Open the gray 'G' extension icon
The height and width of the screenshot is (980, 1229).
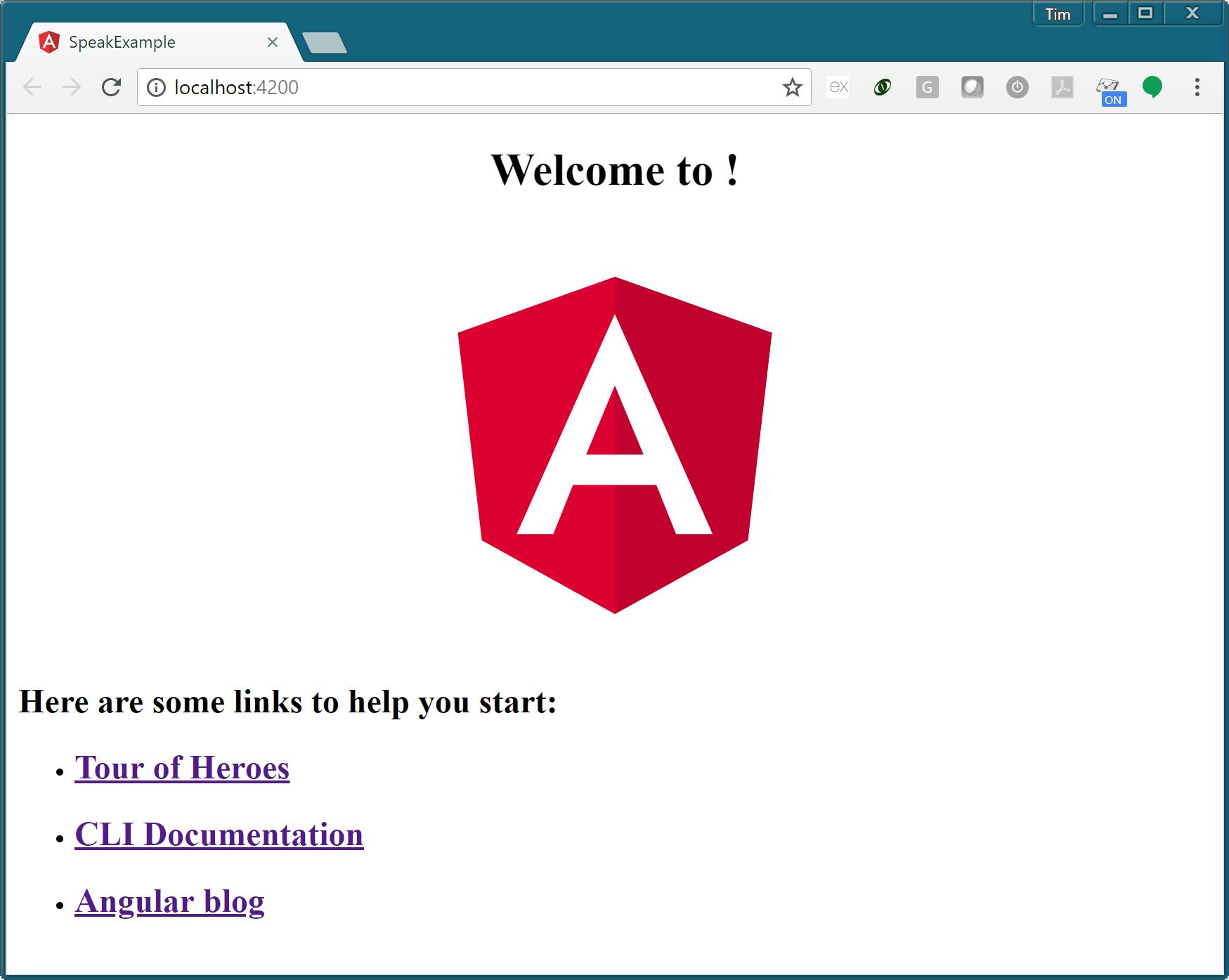coord(928,87)
